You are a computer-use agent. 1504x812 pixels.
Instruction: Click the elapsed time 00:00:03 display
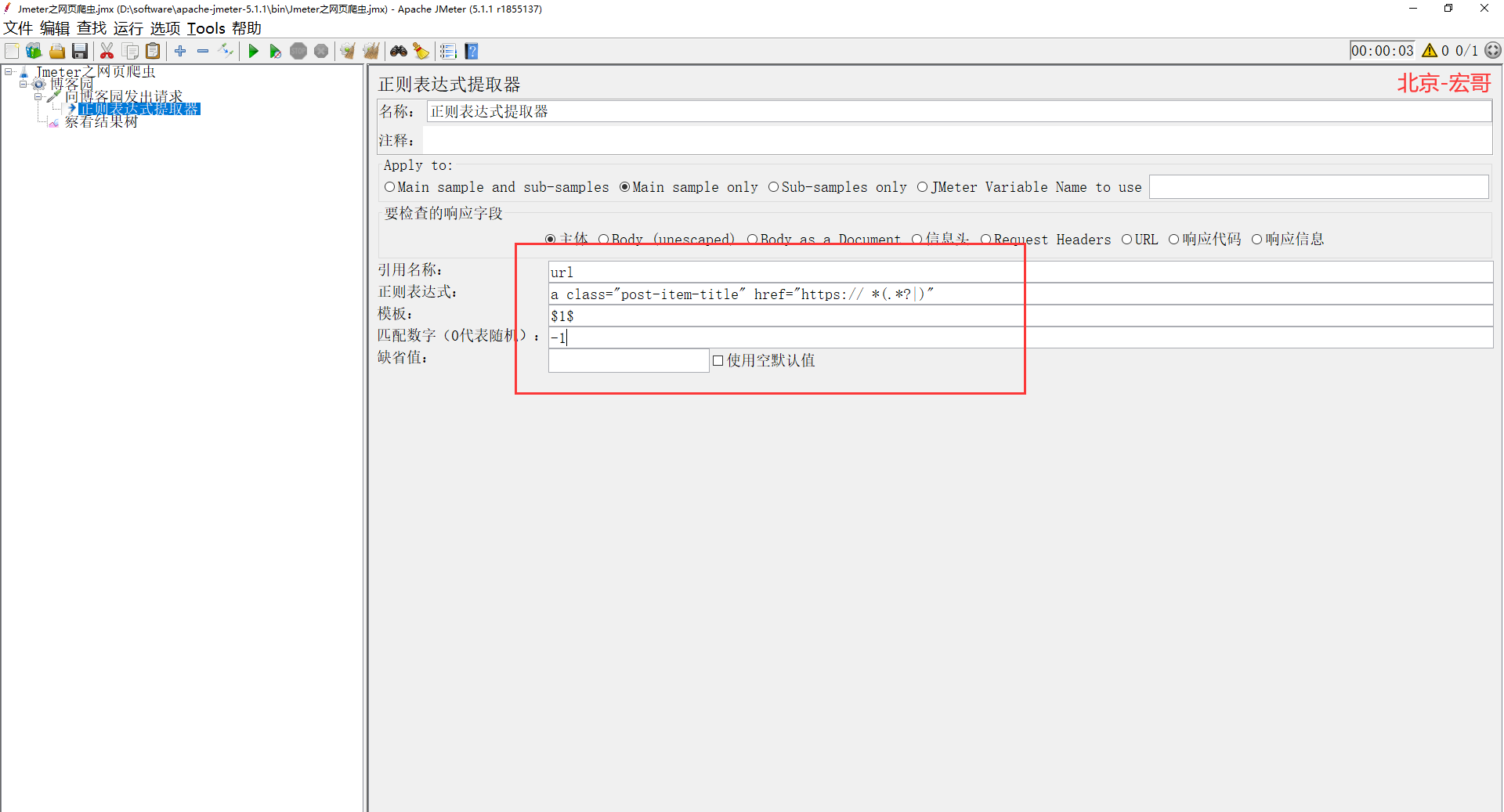pos(1382,51)
